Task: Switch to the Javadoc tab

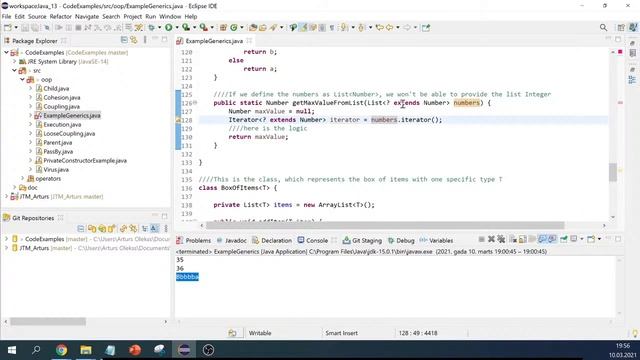Action: tap(231, 240)
